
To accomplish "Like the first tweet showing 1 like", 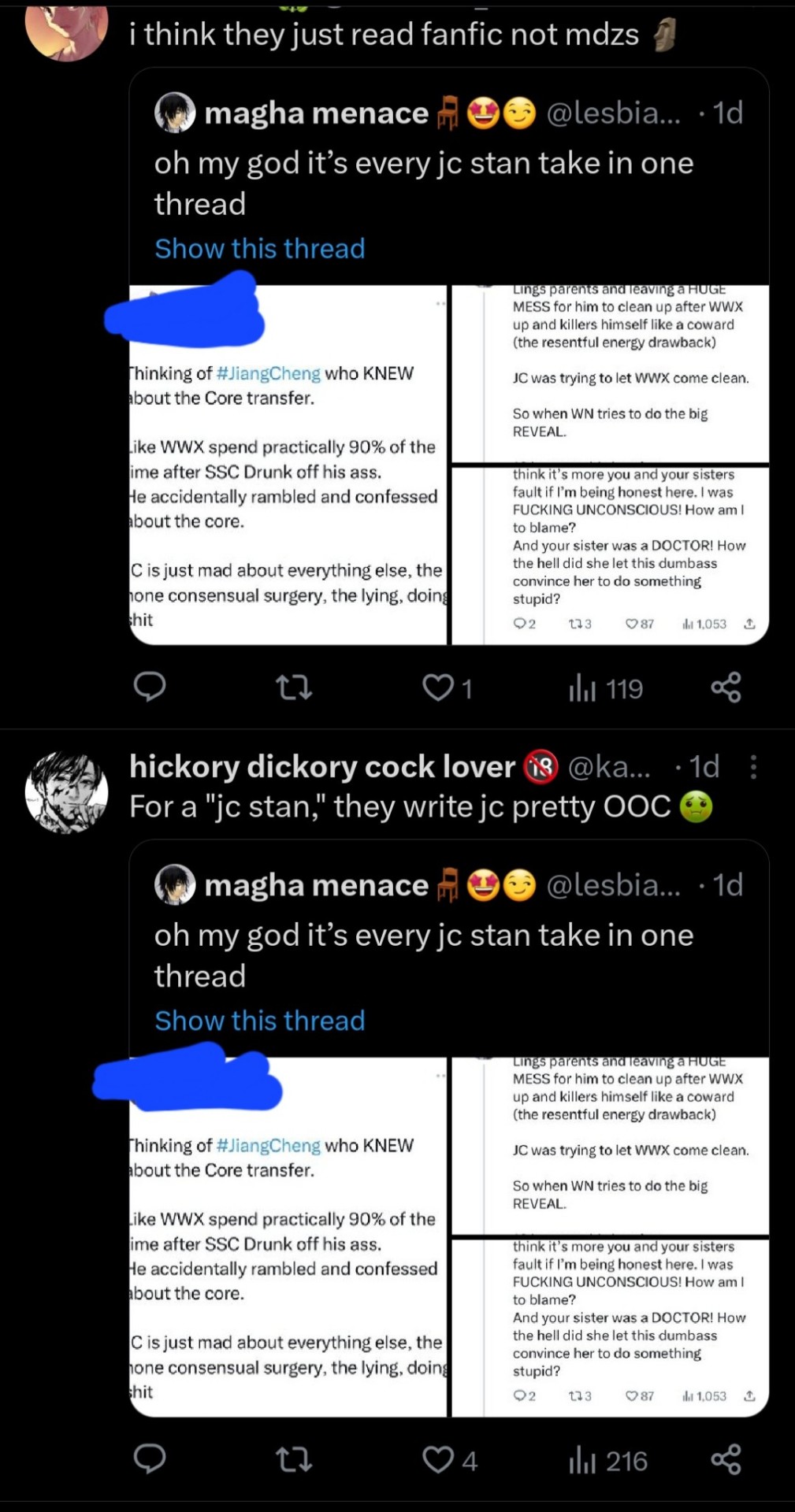I will [447, 688].
